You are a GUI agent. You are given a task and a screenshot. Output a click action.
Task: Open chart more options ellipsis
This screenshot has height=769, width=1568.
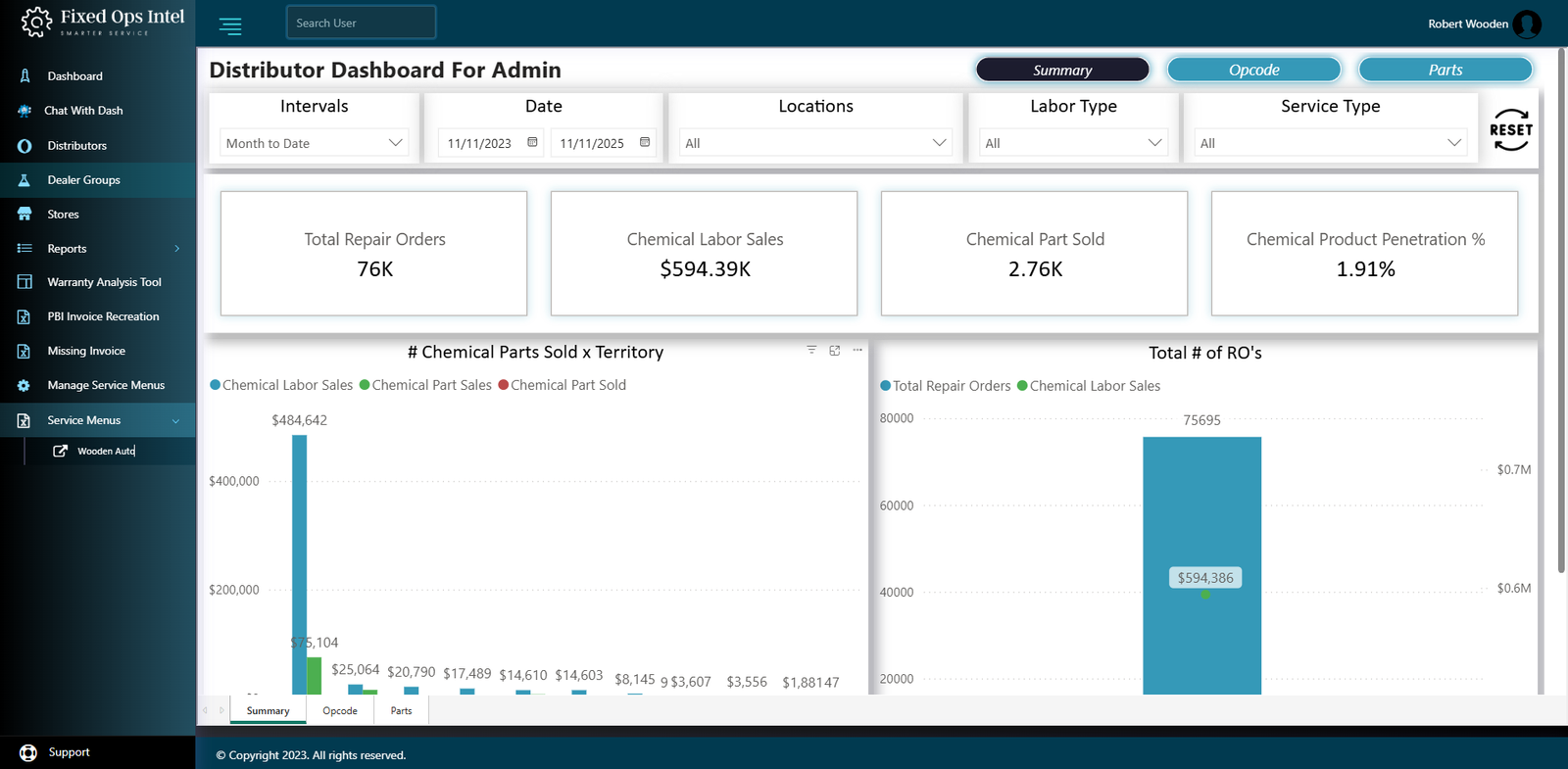pyautogui.click(x=857, y=350)
